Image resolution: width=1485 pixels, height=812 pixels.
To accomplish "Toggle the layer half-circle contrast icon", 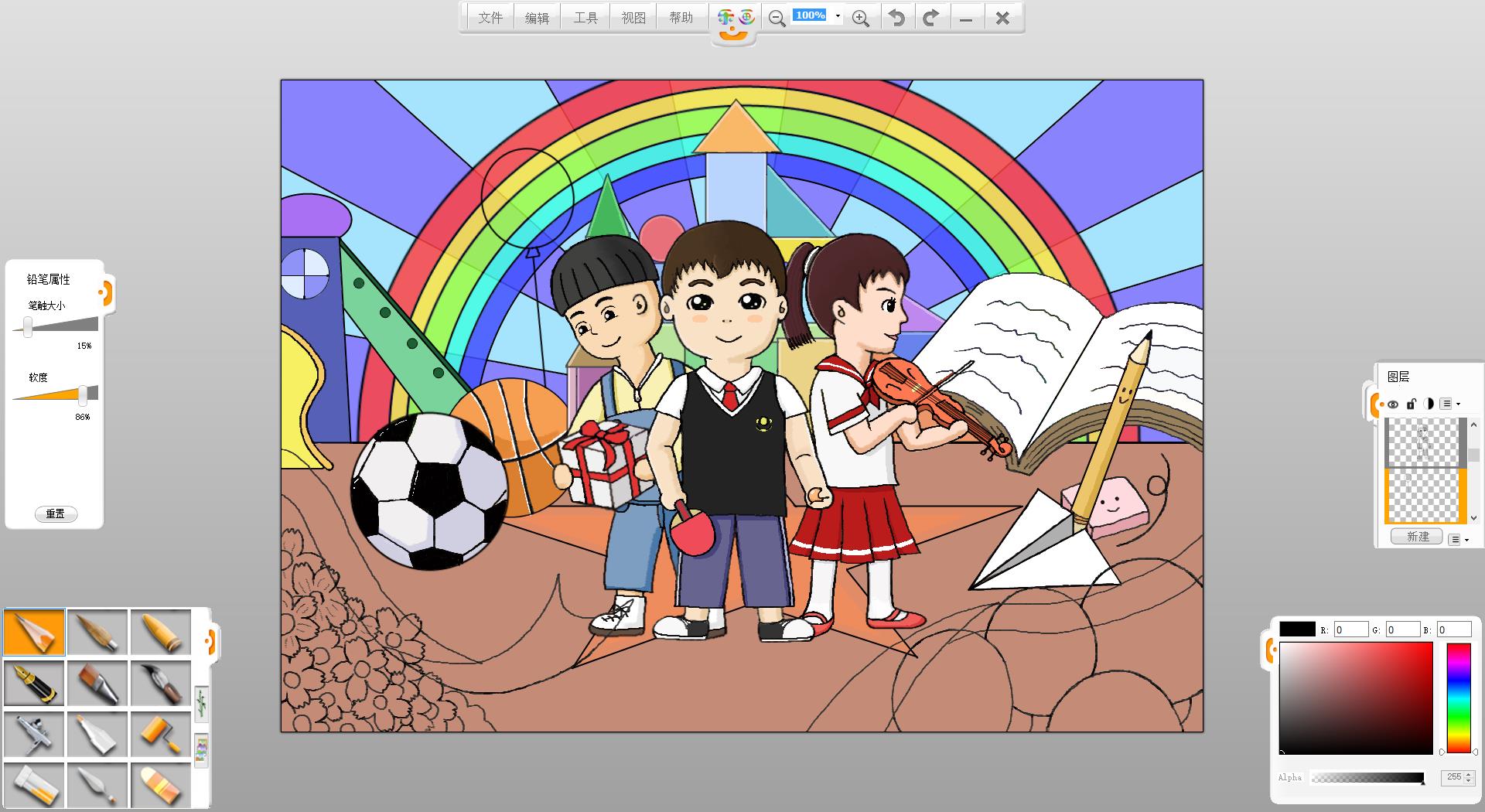I will click(x=1428, y=404).
